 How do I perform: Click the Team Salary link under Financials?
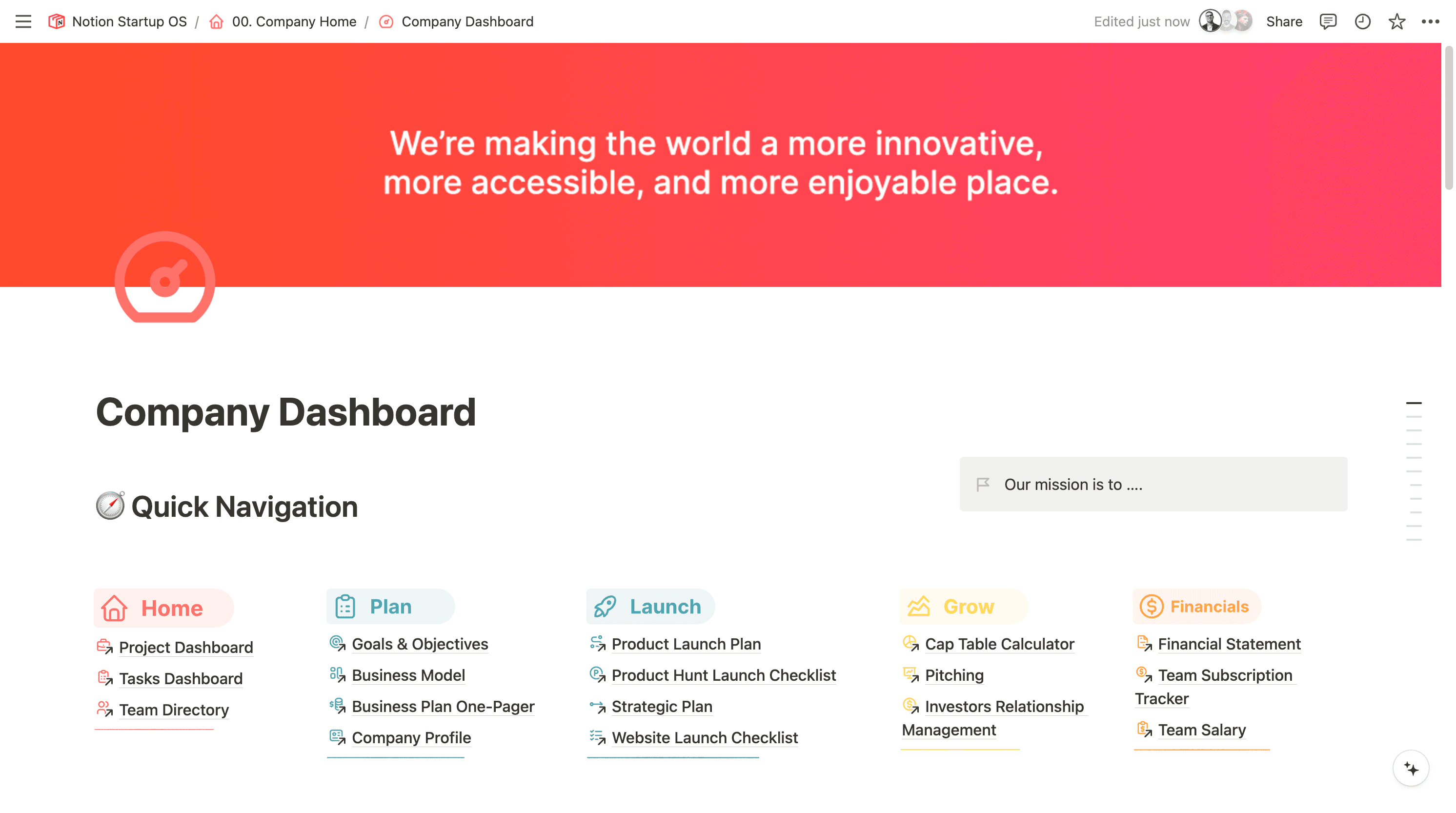(x=1201, y=730)
